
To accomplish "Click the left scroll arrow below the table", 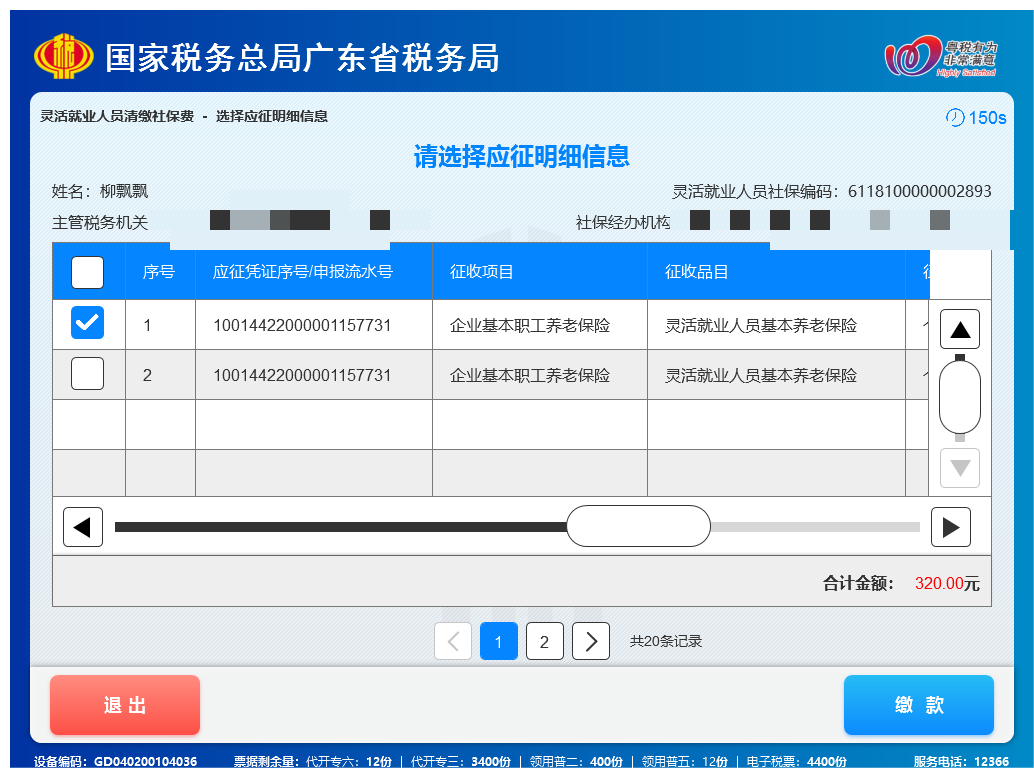I will pyautogui.click(x=83, y=526).
